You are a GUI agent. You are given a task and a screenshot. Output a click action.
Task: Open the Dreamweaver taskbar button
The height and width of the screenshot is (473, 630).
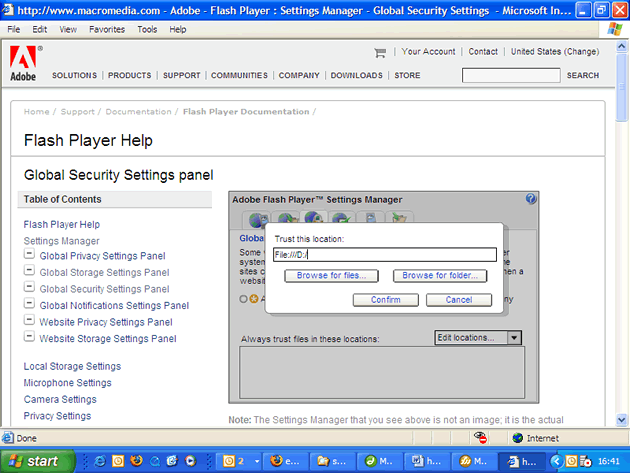click(x=379, y=461)
